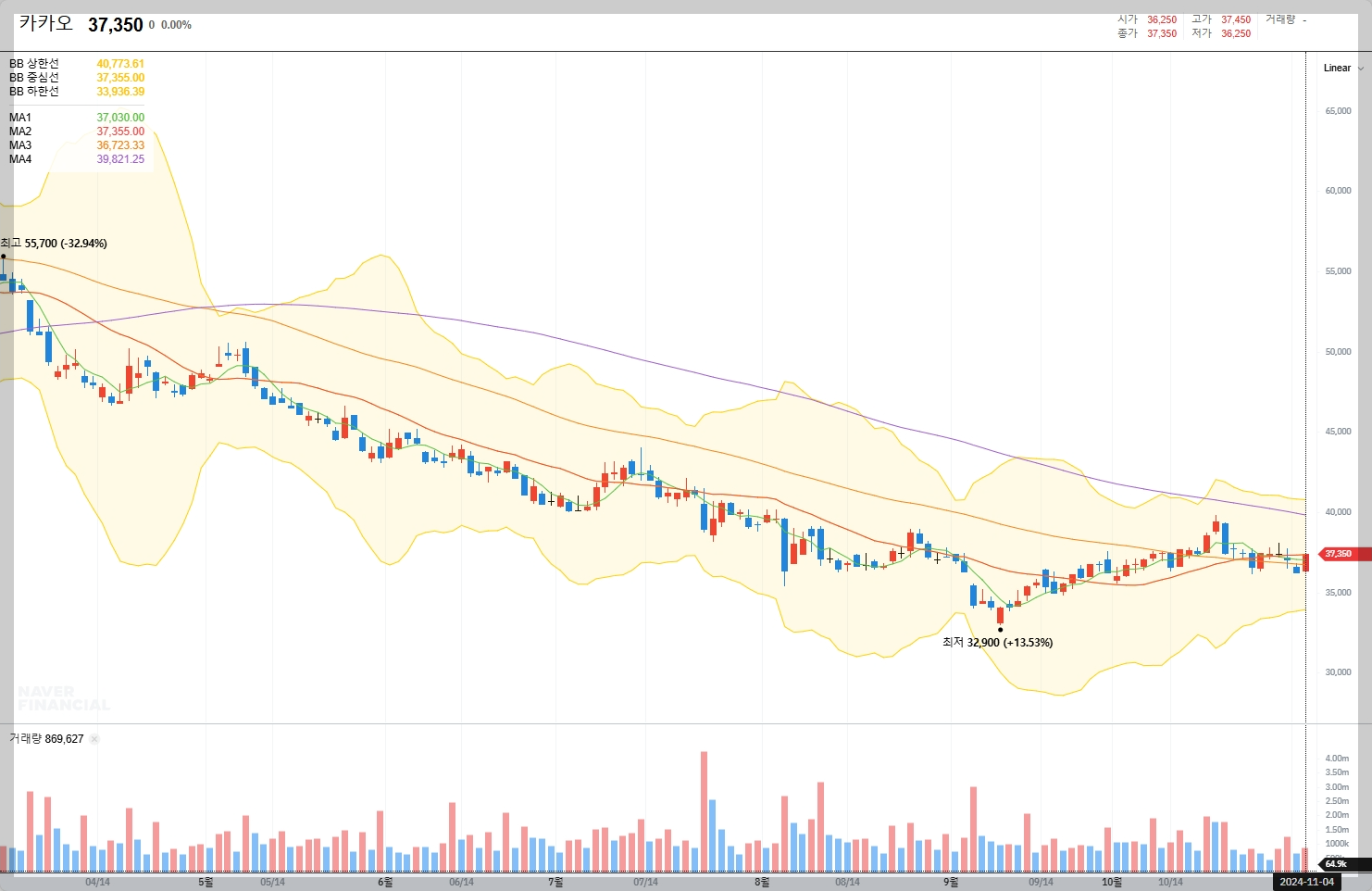The height and width of the screenshot is (891, 1372).
Task: Select the BB 상한선 legend row
Action: coord(77,64)
